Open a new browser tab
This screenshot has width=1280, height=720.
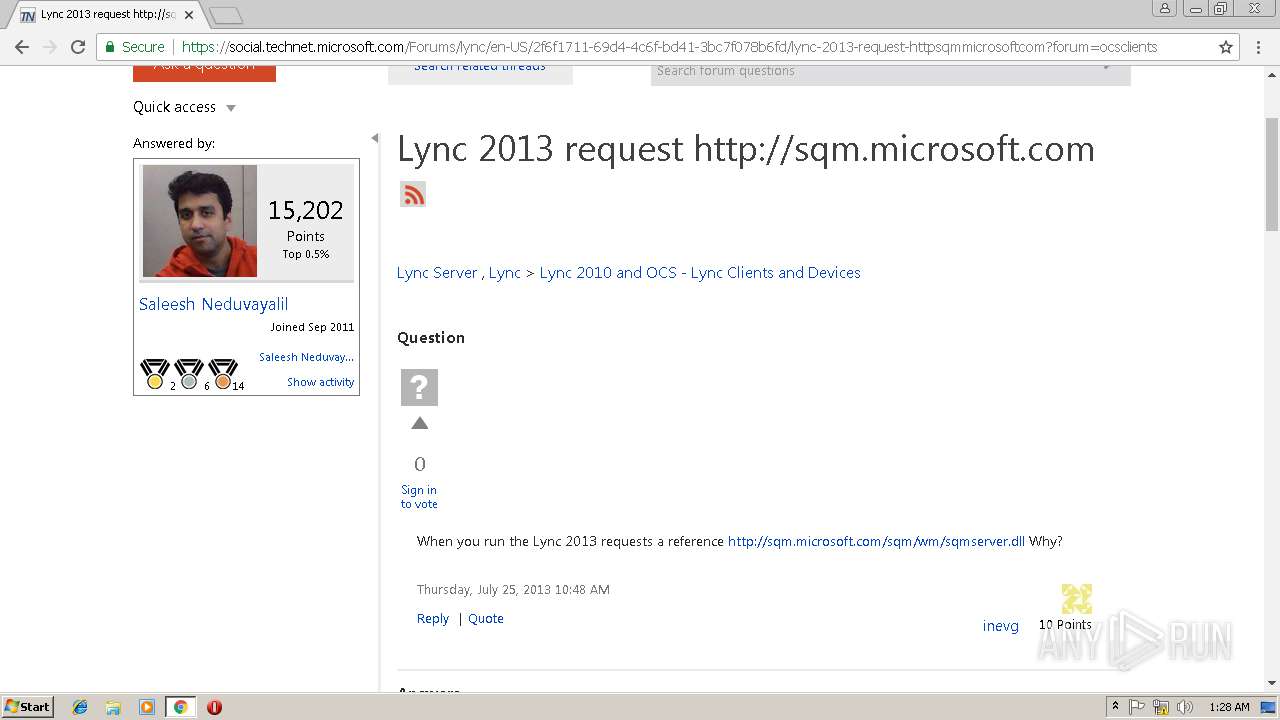click(226, 15)
